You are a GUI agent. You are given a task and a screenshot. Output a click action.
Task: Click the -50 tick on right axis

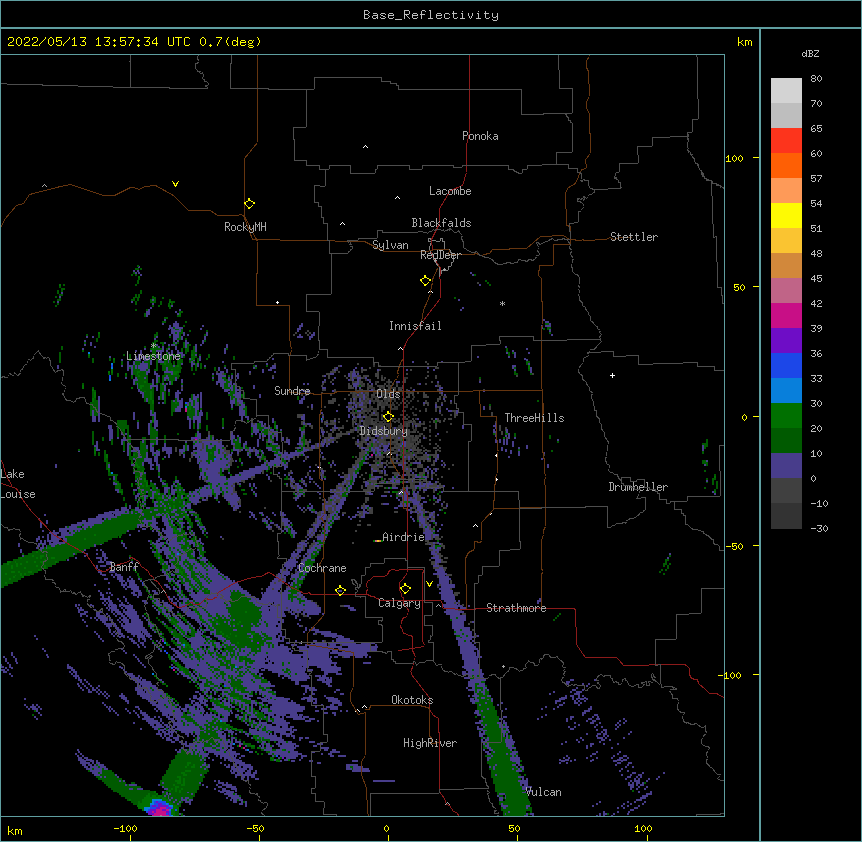coord(734,546)
